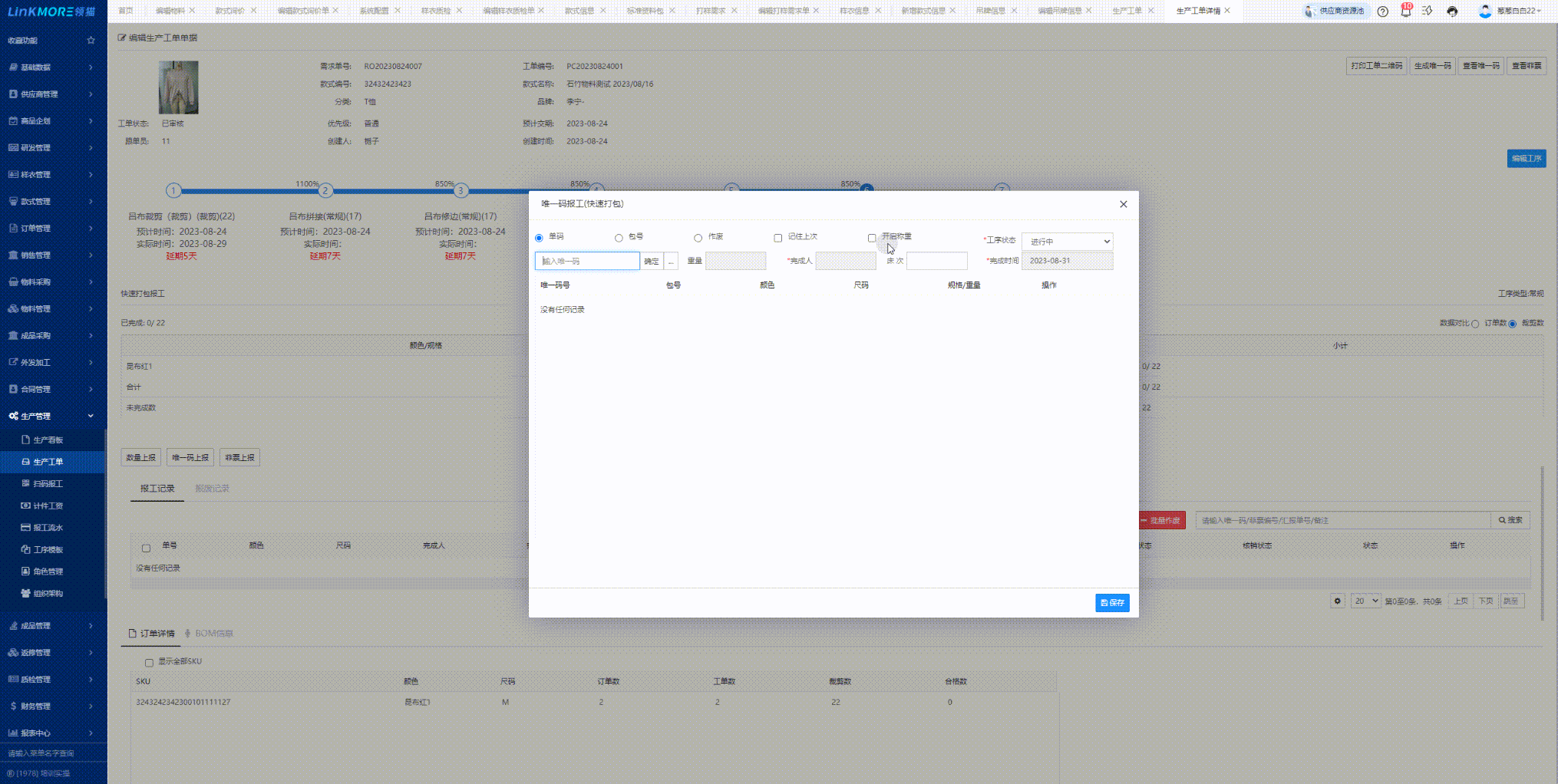Open the notification bell with badge 10

coord(1405,12)
